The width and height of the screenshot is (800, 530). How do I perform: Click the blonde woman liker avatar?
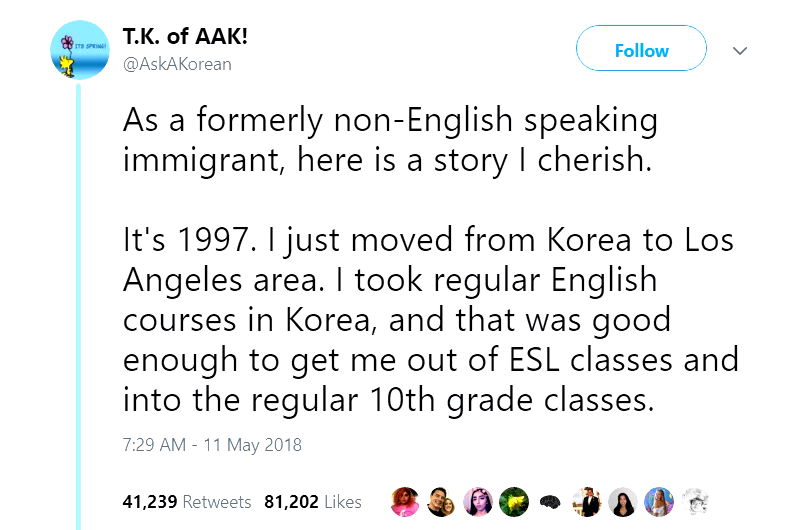tap(658, 501)
